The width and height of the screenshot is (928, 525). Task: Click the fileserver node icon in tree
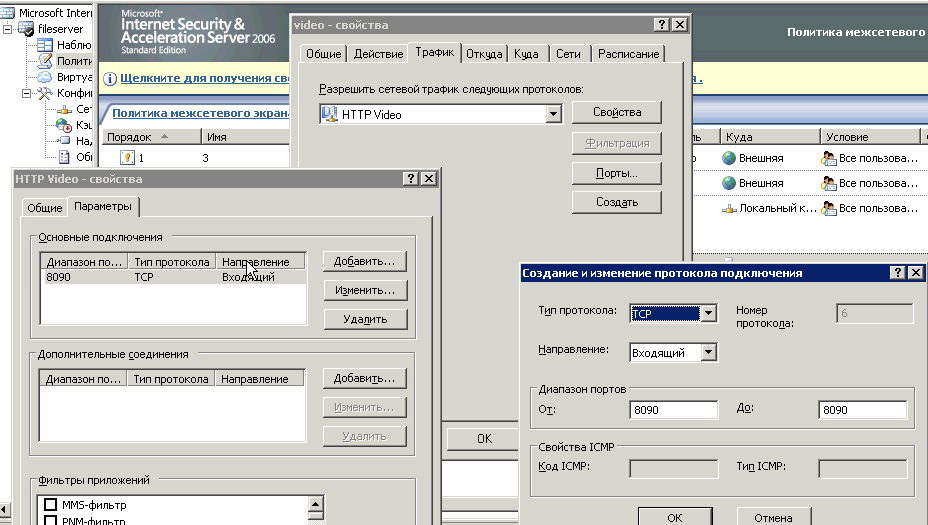pyautogui.click(x=26, y=28)
